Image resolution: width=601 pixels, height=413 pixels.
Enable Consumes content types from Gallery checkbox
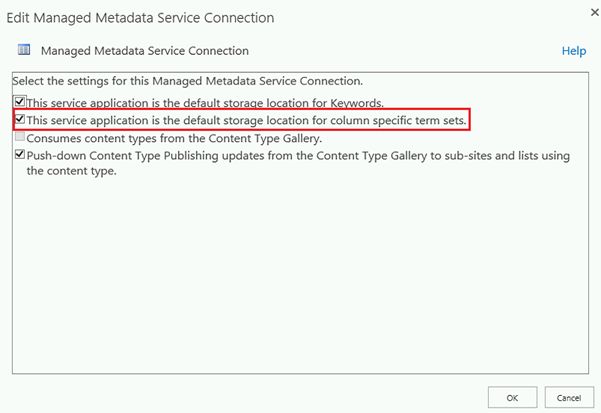point(21,137)
